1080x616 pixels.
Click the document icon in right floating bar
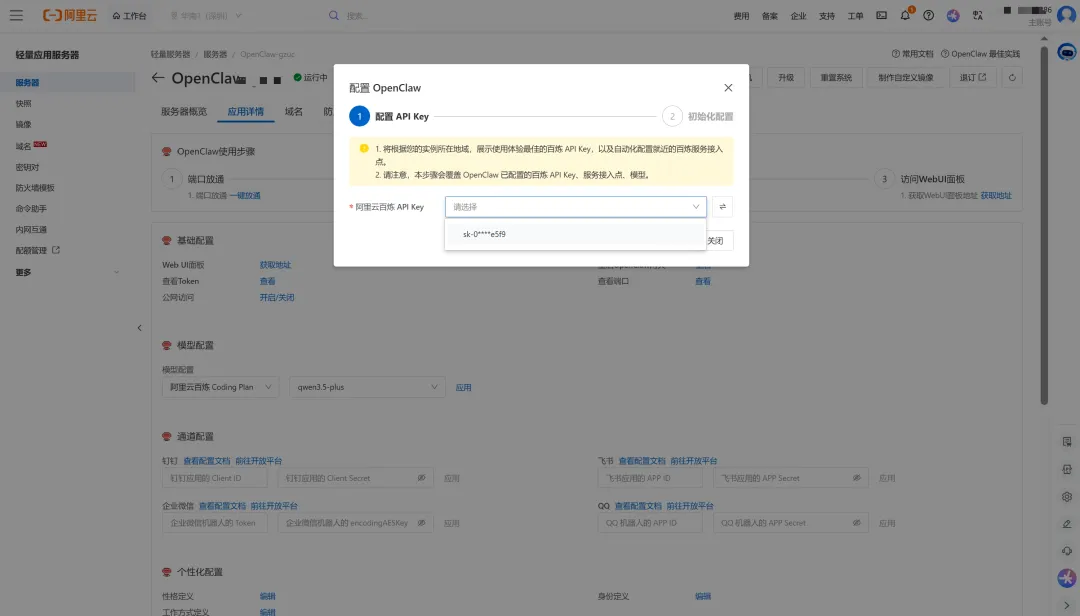point(1067,442)
